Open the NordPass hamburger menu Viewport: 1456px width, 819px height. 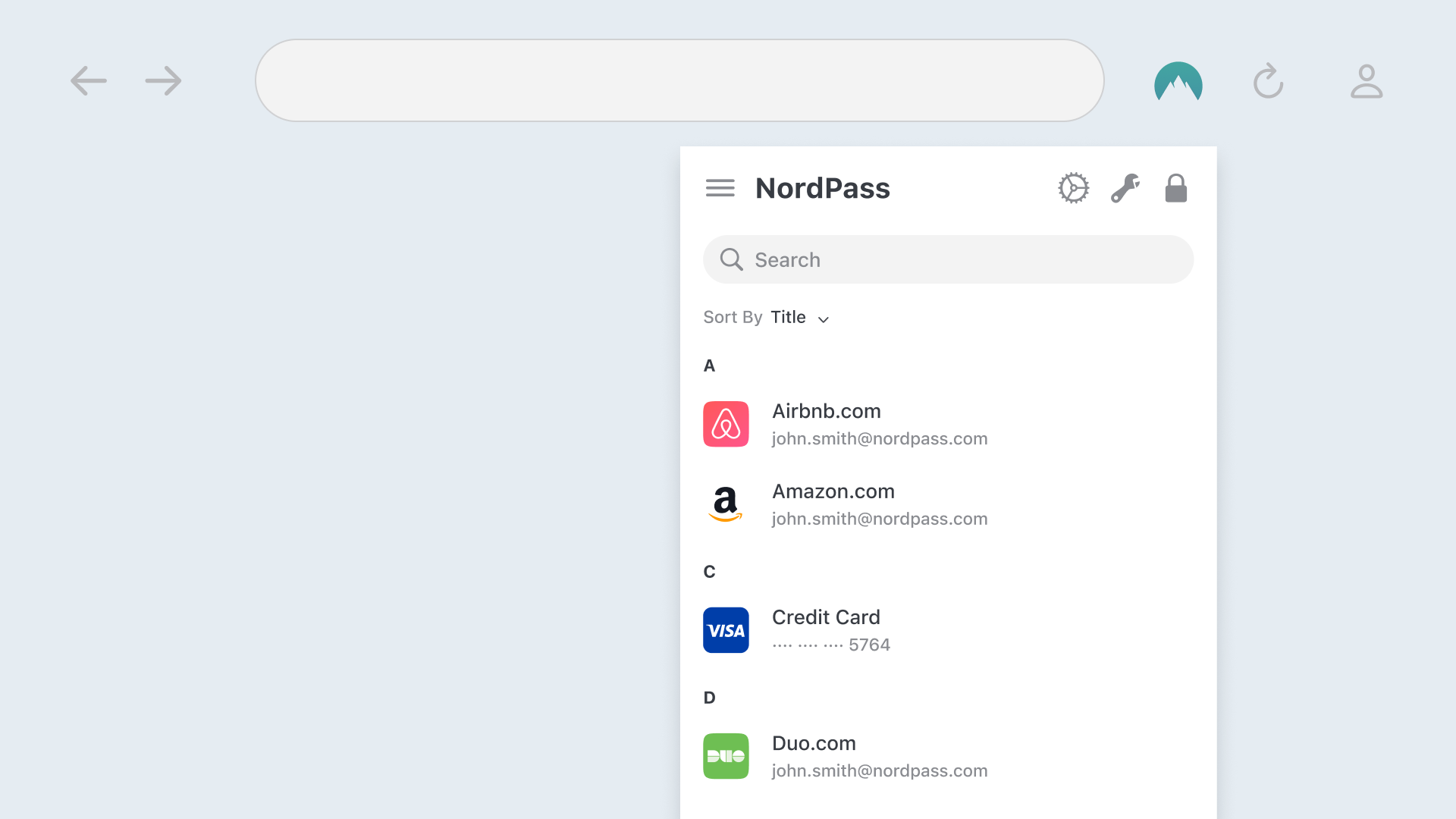coord(720,188)
